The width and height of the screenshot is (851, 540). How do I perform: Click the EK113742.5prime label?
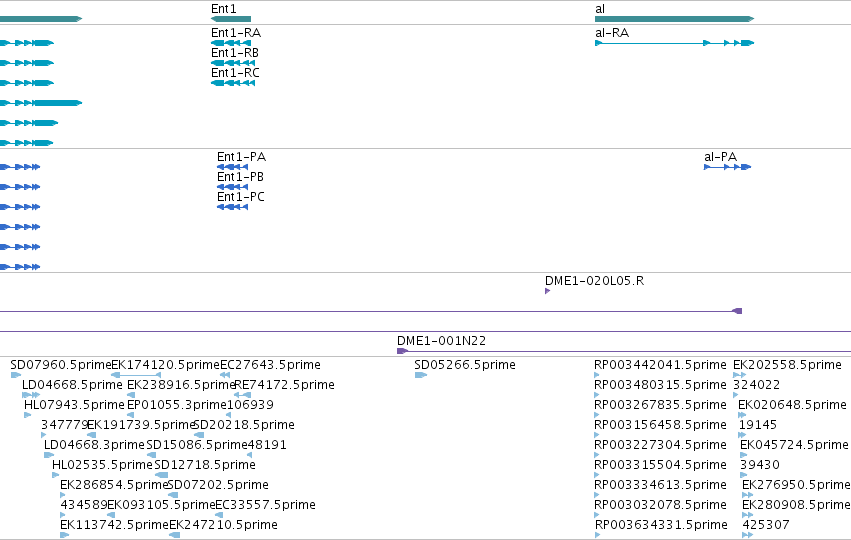[115, 525]
